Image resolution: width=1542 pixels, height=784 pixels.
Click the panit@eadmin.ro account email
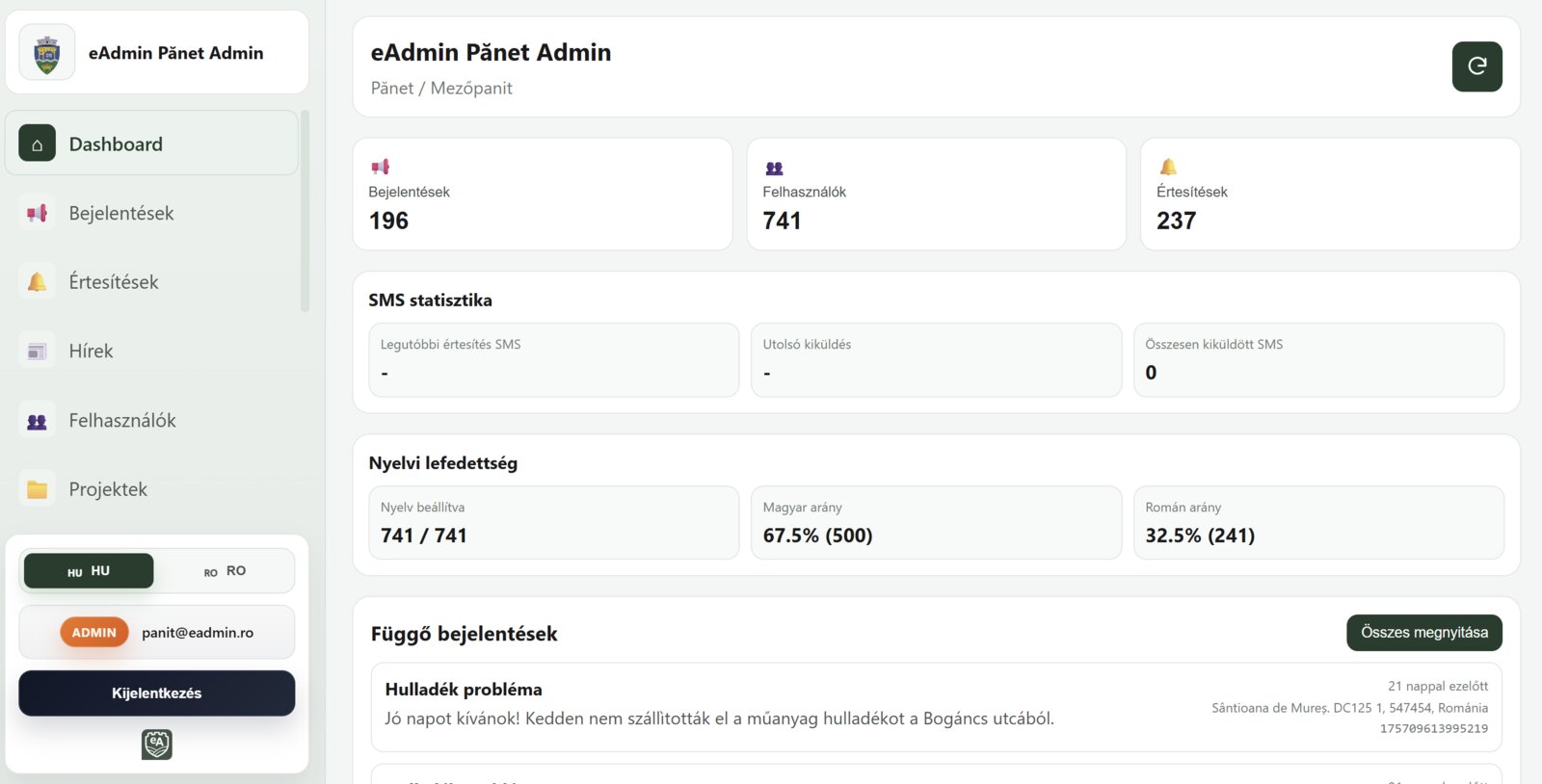pos(198,633)
